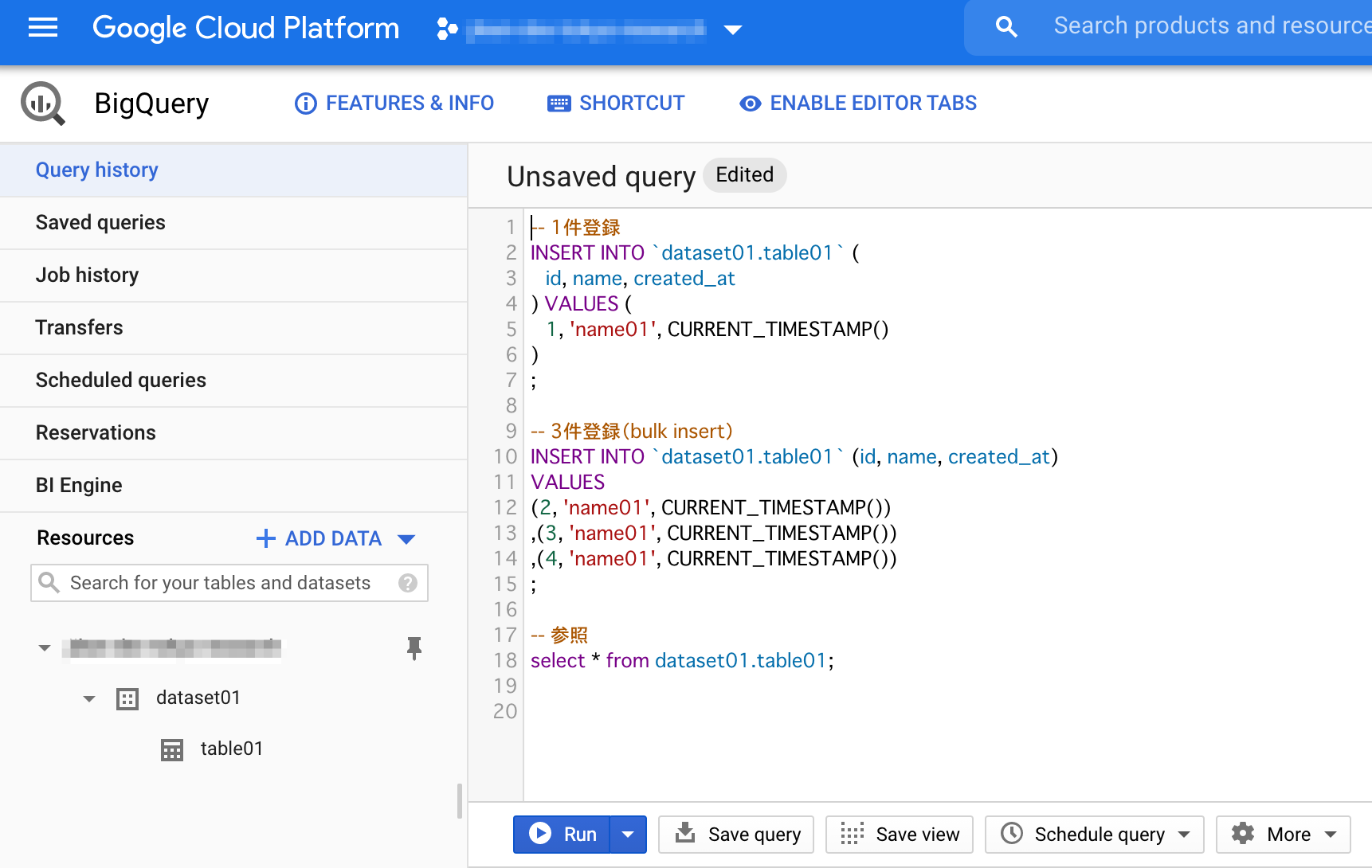This screenshot has width=1372, height=868.
Task: Select dataset01 in the resources tree
Action: point(198,698)
